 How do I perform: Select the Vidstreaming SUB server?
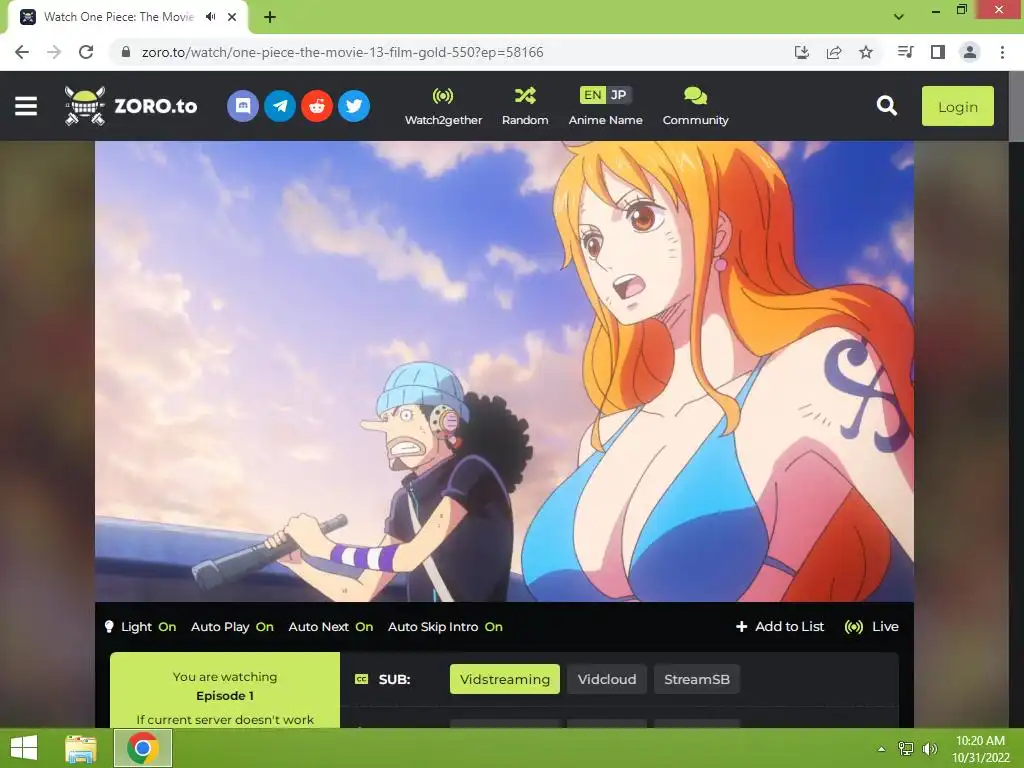505,679
